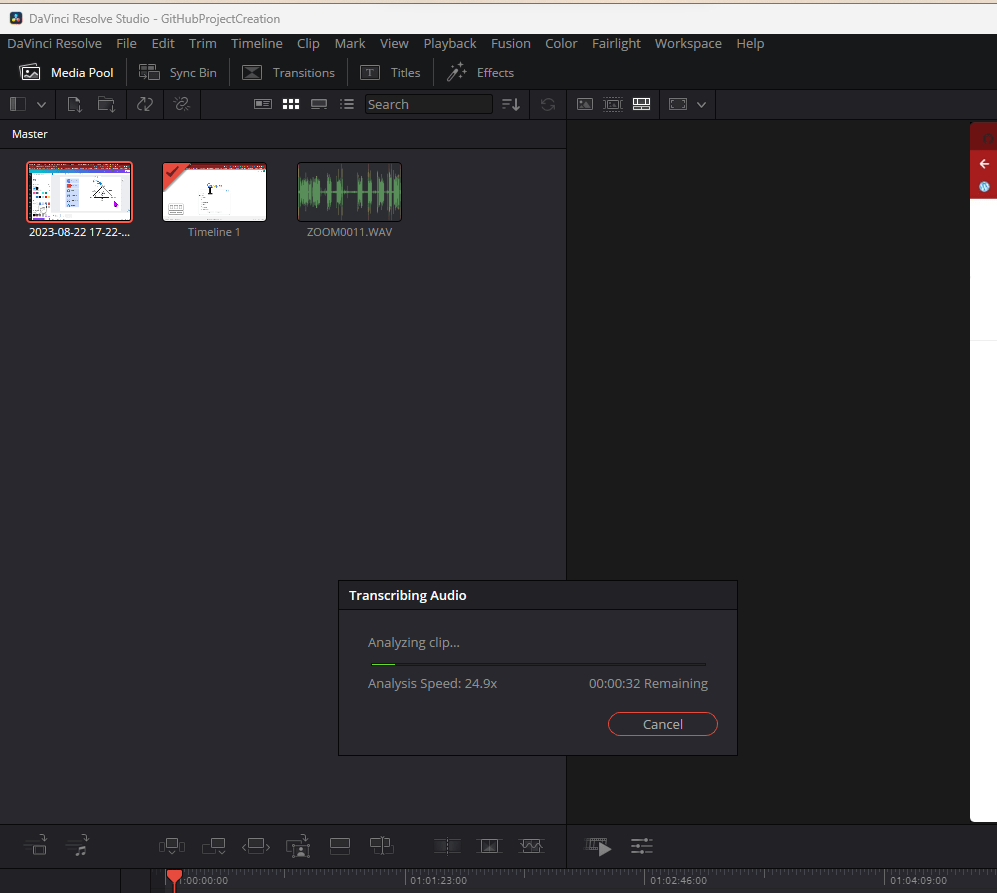
Task: Open the DaVinci Resolve menu
Action: click(x=55, y=43)
